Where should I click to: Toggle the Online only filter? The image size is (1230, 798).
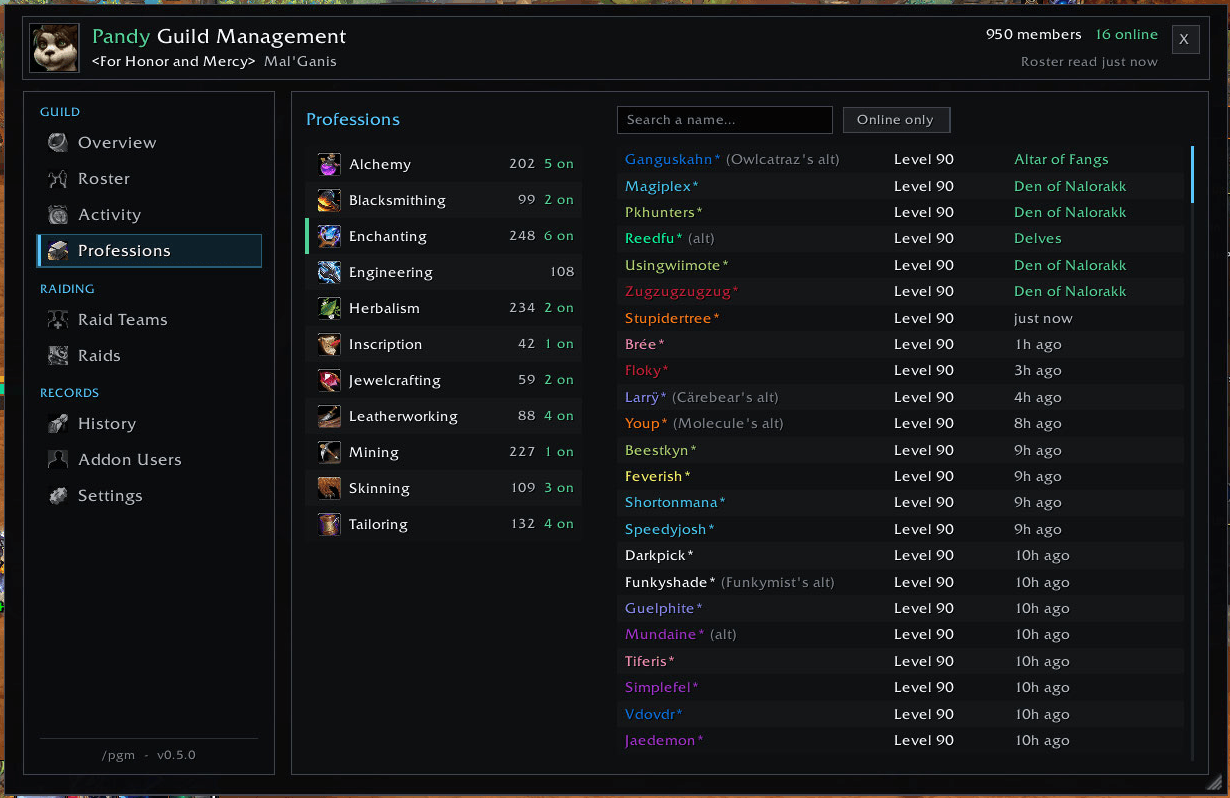tap(896, 120)
